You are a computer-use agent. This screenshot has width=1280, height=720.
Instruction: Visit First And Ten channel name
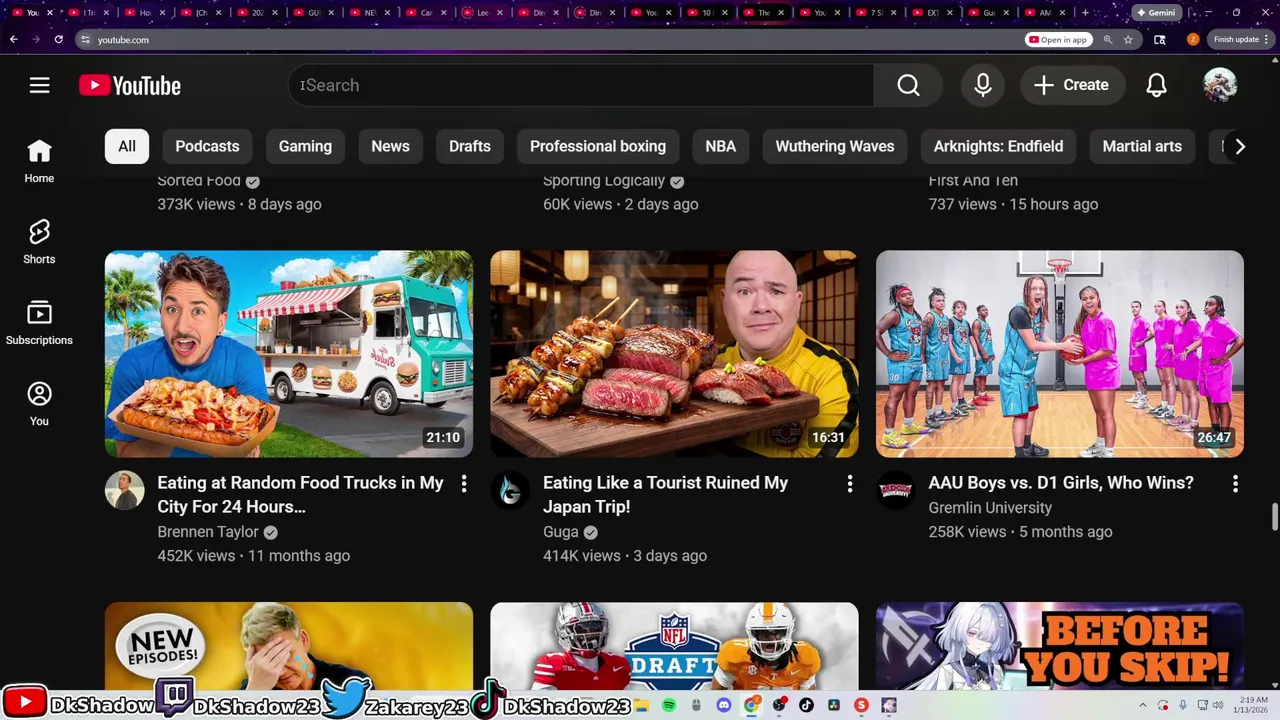tap(973, 181)
